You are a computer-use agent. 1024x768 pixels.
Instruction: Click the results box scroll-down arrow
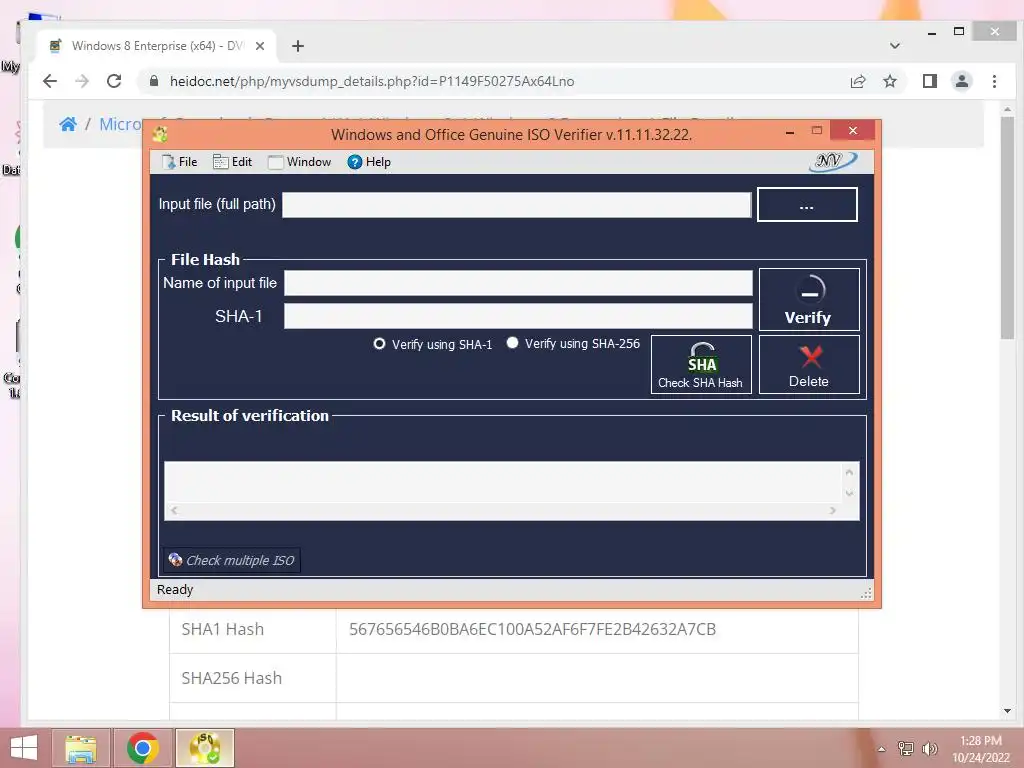849,493
